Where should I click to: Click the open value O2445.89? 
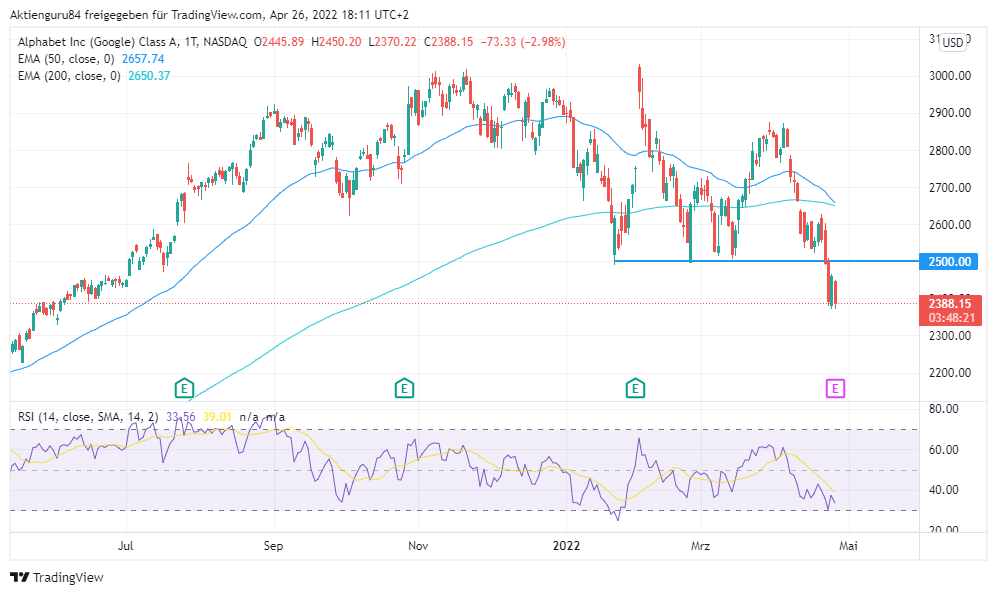pyautogui.click(x=278, y=42)
